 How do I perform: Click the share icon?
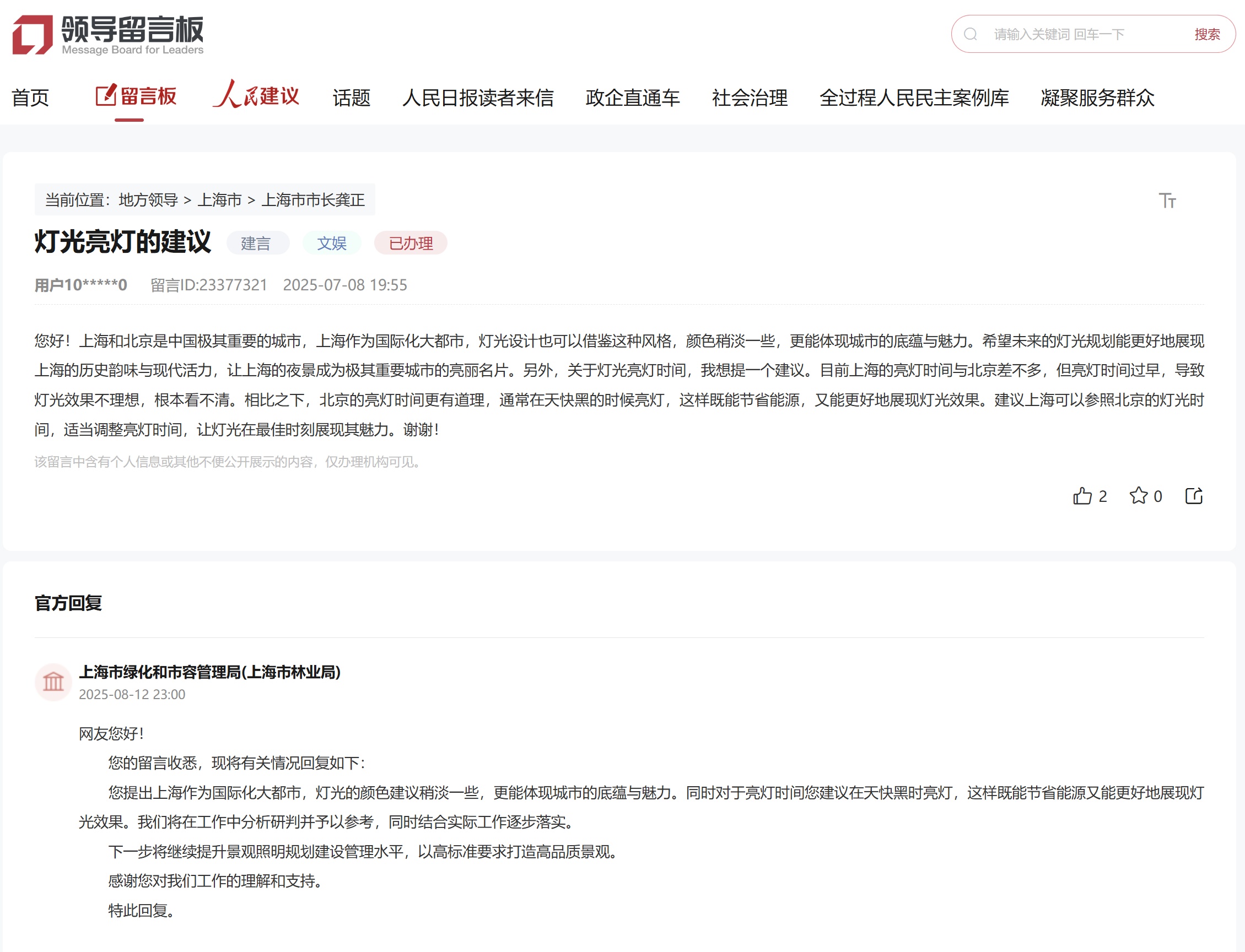(1193, 496)
